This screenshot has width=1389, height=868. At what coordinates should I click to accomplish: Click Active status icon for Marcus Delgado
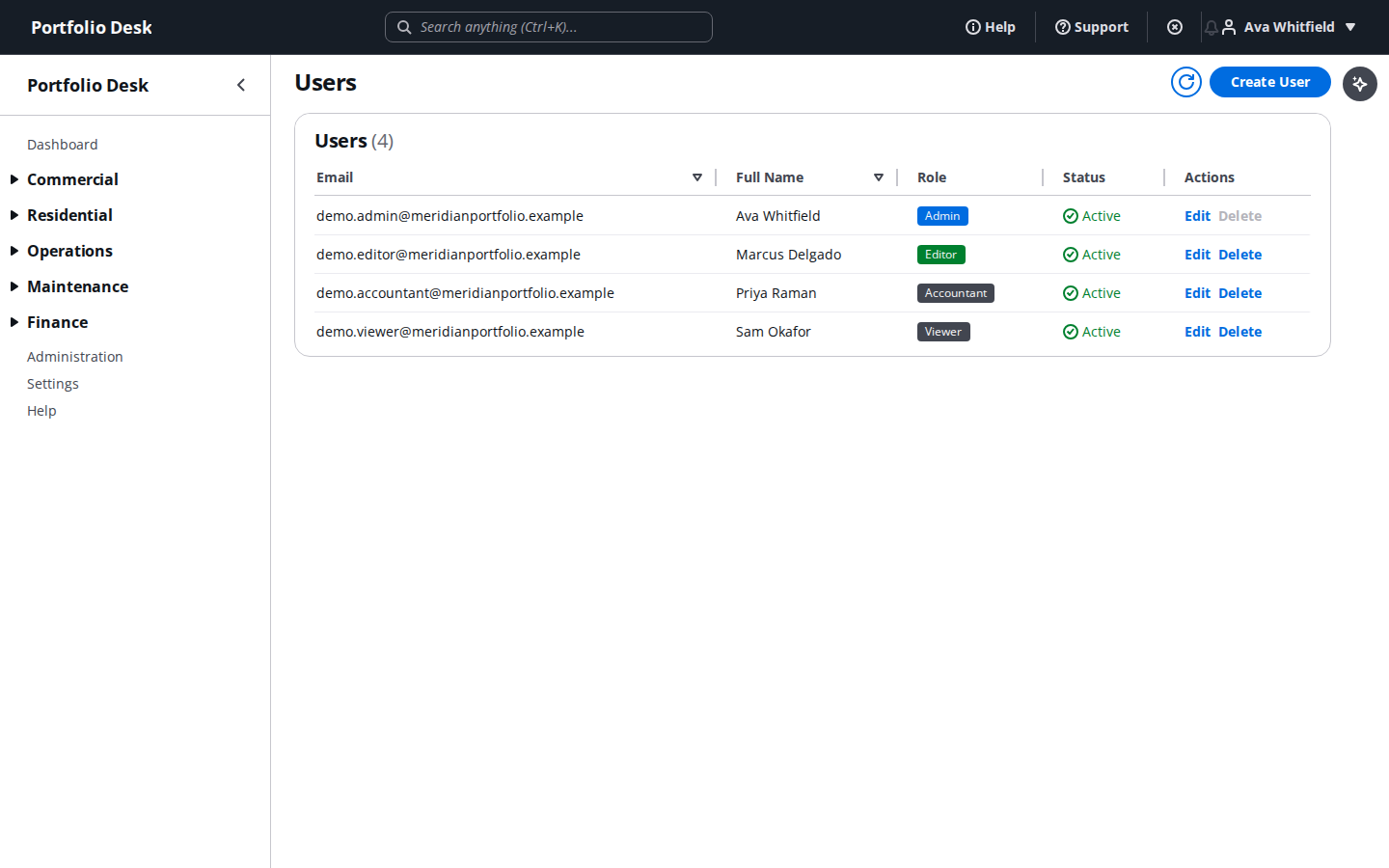[x=1071, y=255]
